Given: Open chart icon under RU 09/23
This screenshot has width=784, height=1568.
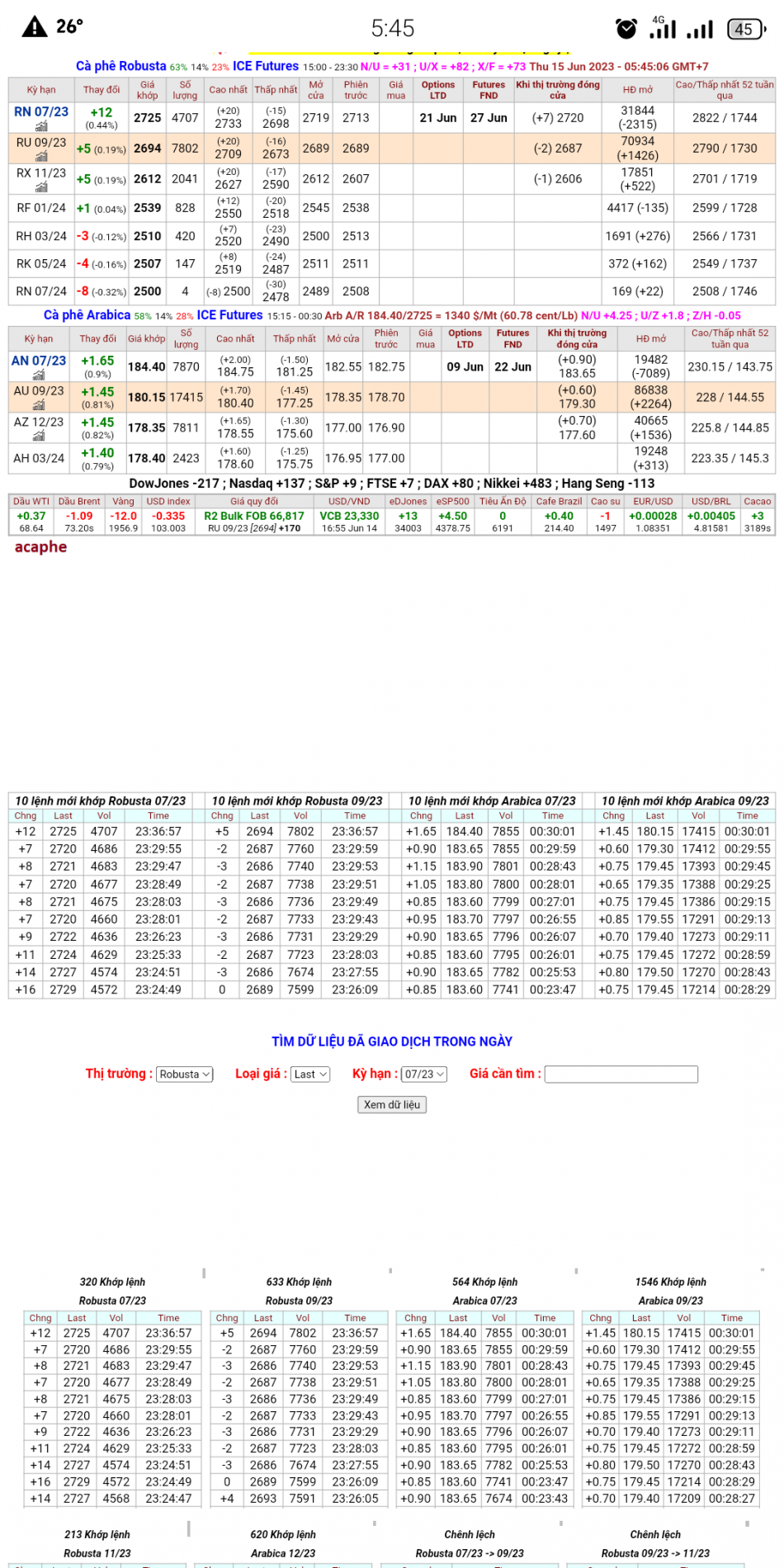Looking at the screenshot, I should point(41,156).
